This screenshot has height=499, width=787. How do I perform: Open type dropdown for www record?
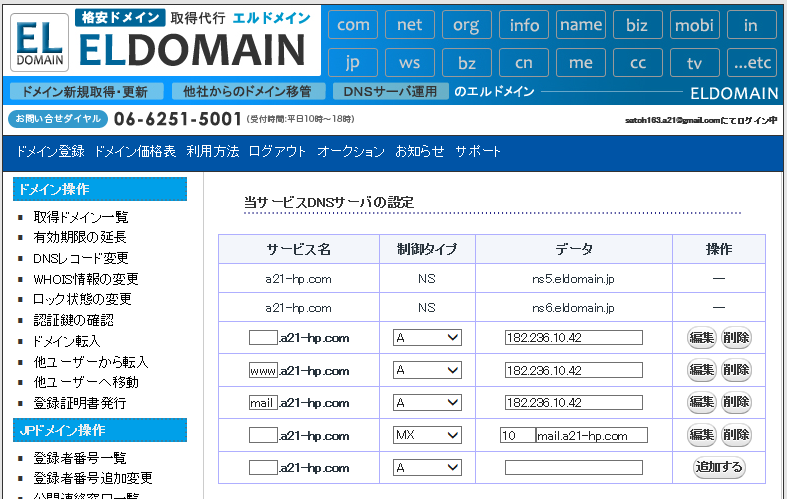427,370
